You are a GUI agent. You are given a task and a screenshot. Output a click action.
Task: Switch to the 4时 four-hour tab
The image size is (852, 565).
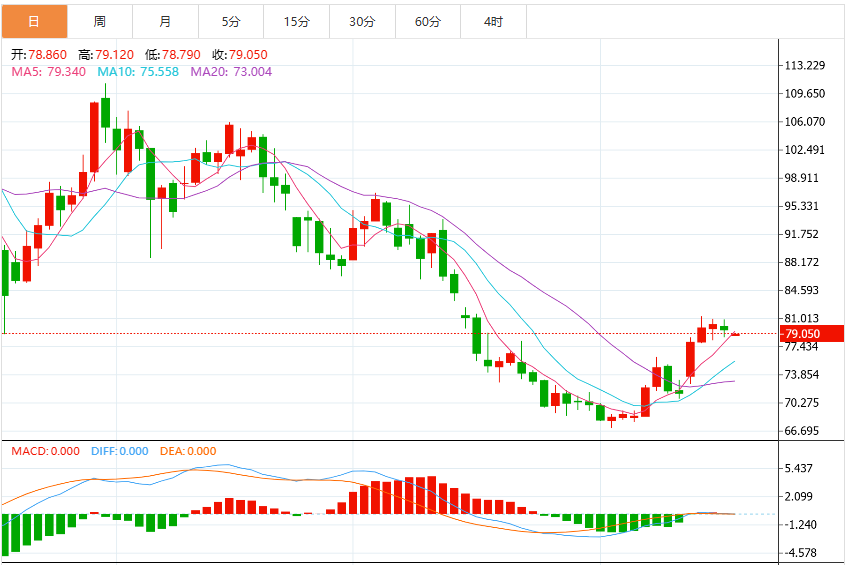[493, 22]
